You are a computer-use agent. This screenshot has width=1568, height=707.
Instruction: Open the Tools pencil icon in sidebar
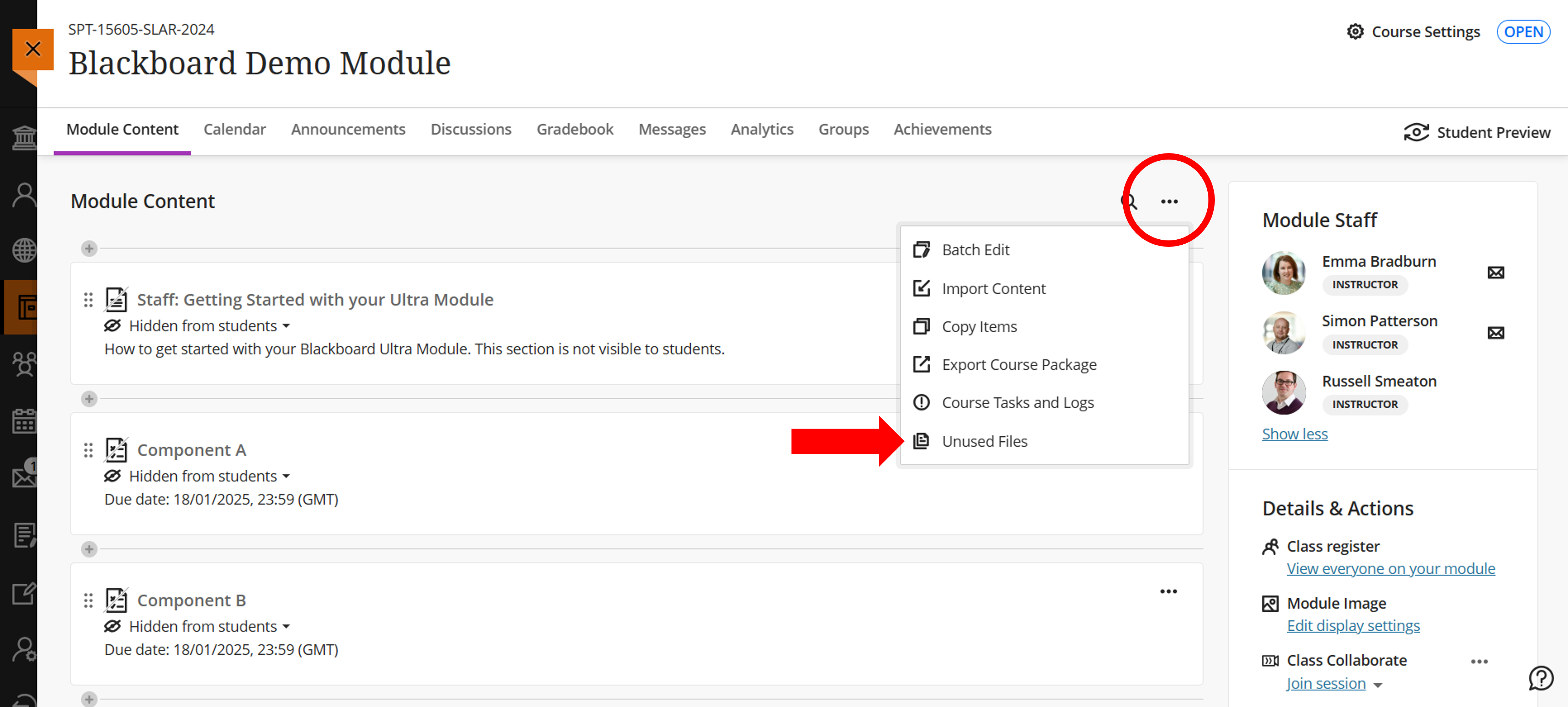(24, 593)
